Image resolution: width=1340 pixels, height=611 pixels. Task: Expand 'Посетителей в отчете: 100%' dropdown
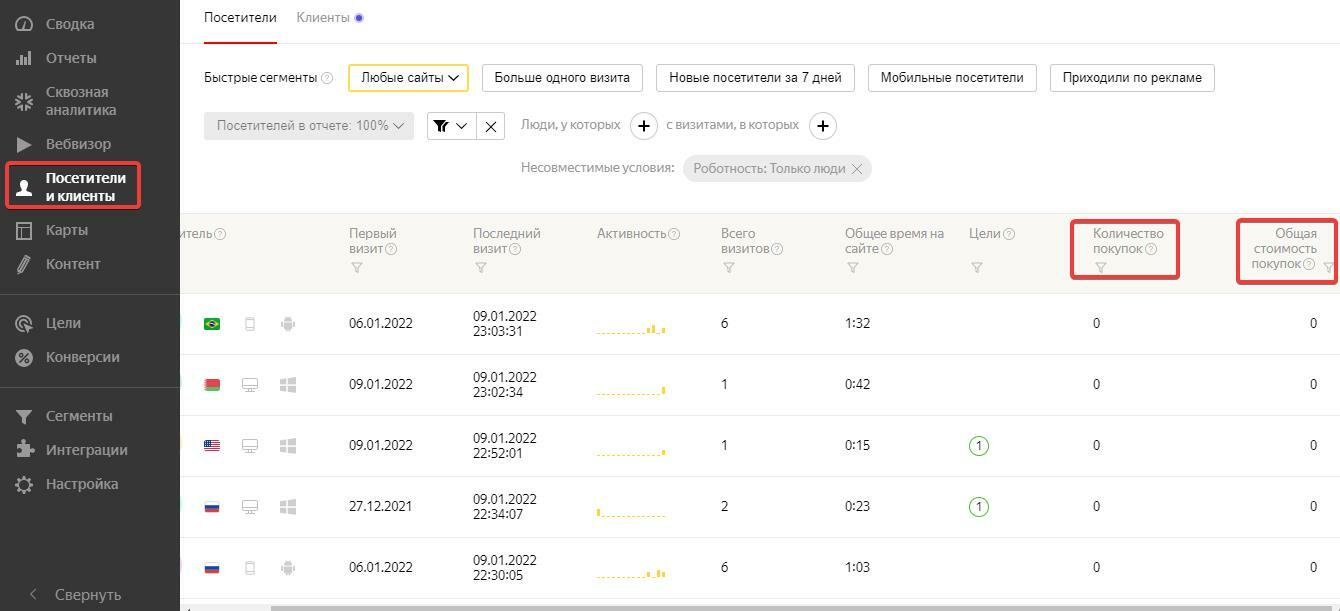308,126
